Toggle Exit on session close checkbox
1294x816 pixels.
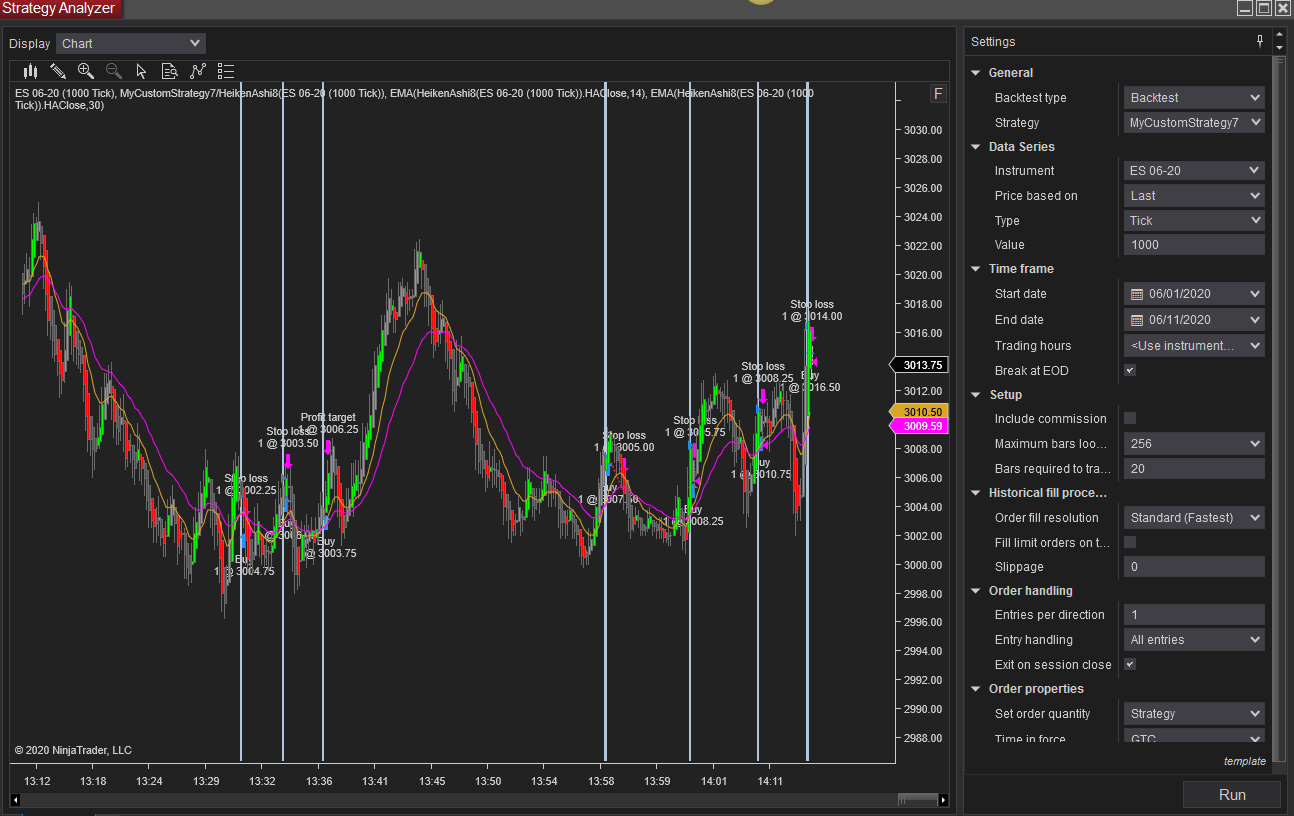pyautogui.click(x=1130, y=664)
